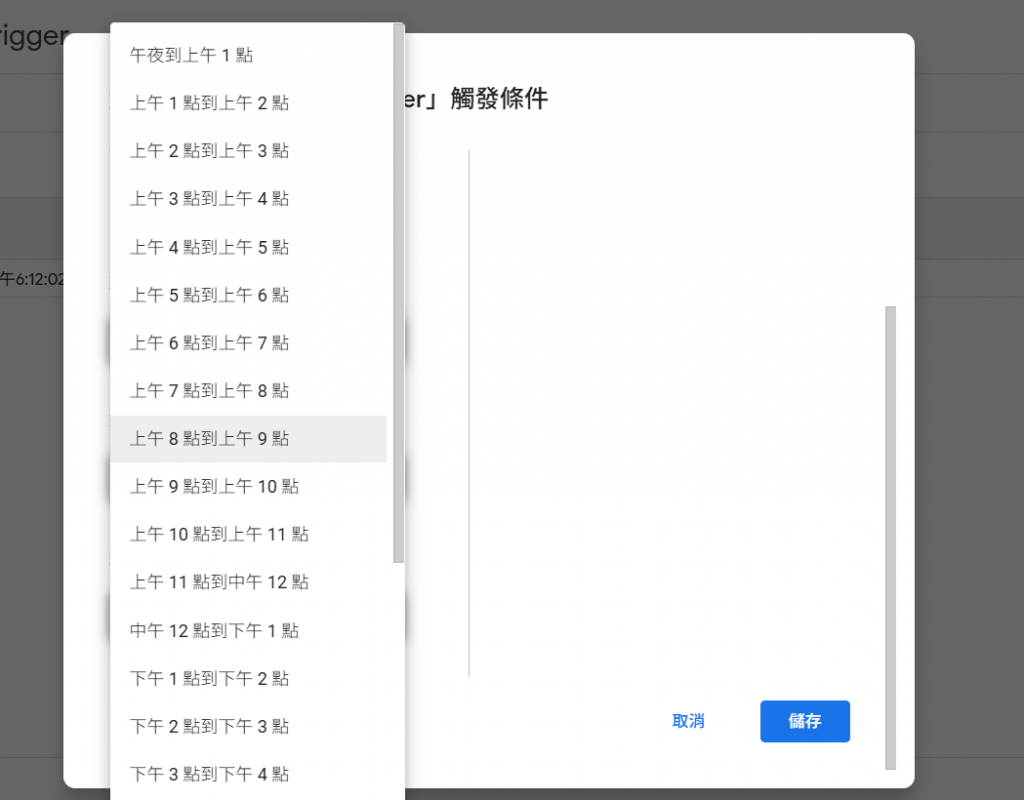Screen dimensions: 1024x800
Task: Select 上午 10 點到上午 11 點
Action: coord(248,534)
